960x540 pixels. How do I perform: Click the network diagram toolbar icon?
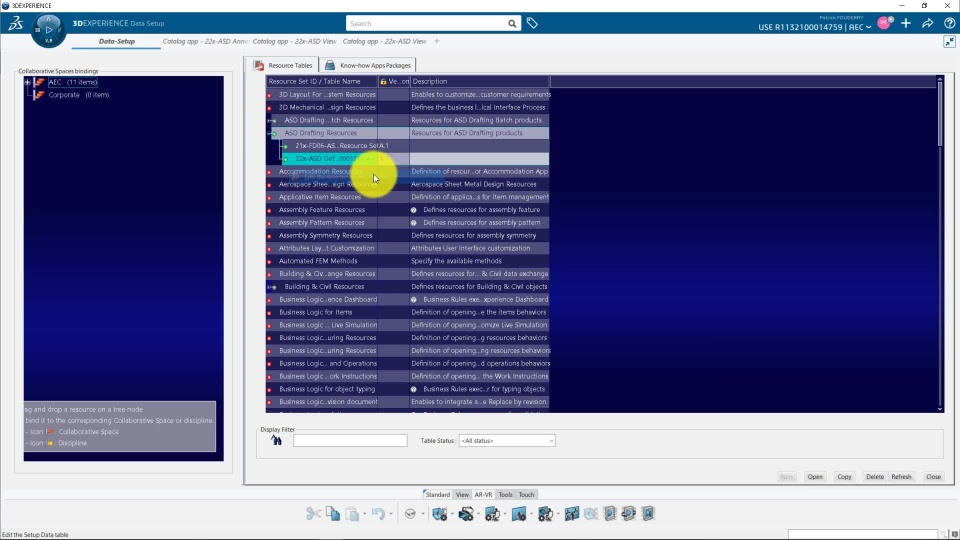click(x=572, y=513)
